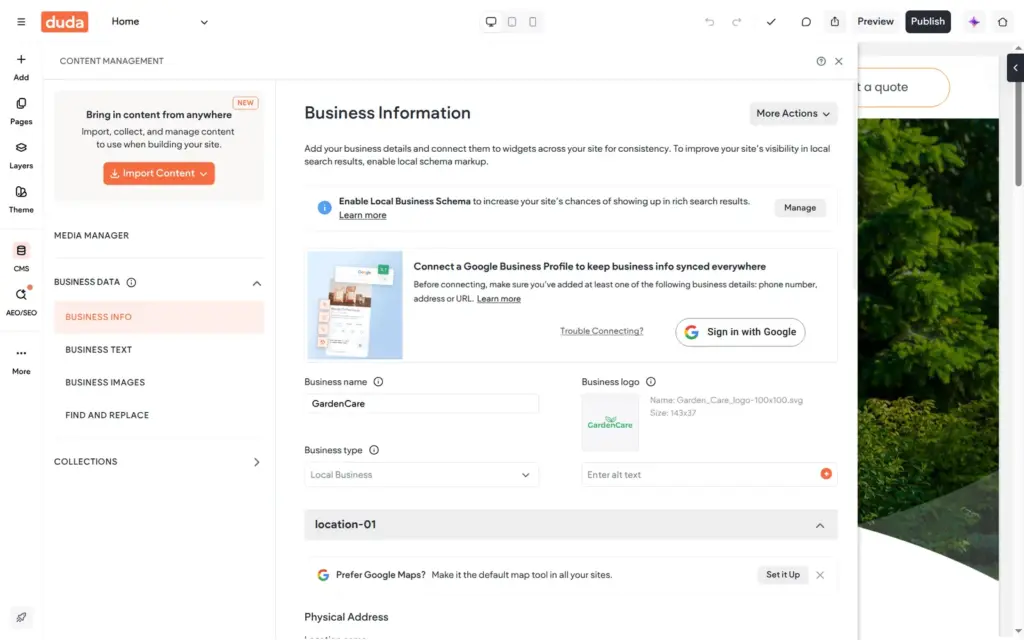Open the Business type dropdown
This screenshot has width=1024, height=640.
[x=421, y=475]
